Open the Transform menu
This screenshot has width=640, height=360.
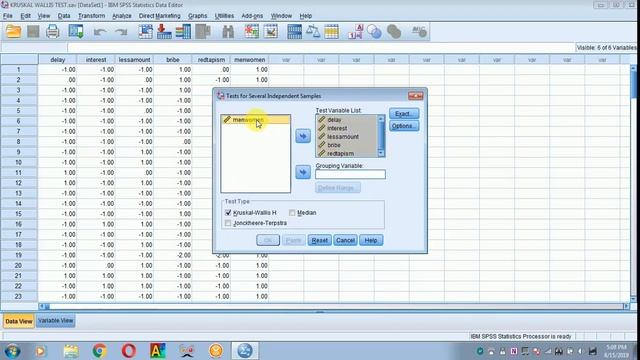click(91, 16)
